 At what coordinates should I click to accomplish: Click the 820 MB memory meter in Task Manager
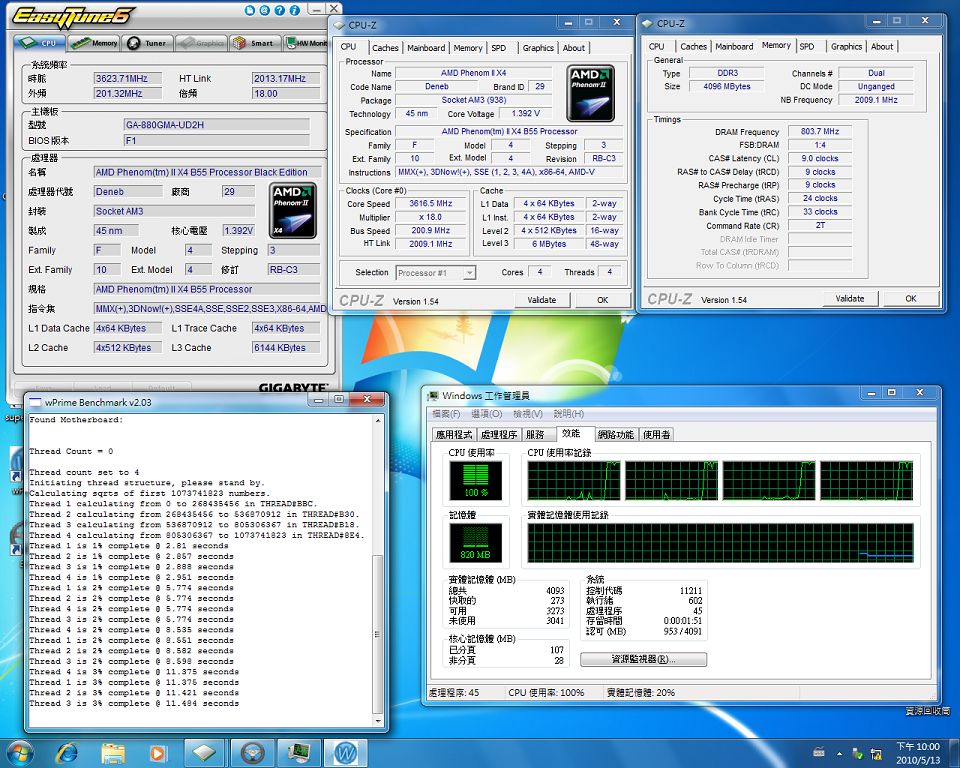476,543
